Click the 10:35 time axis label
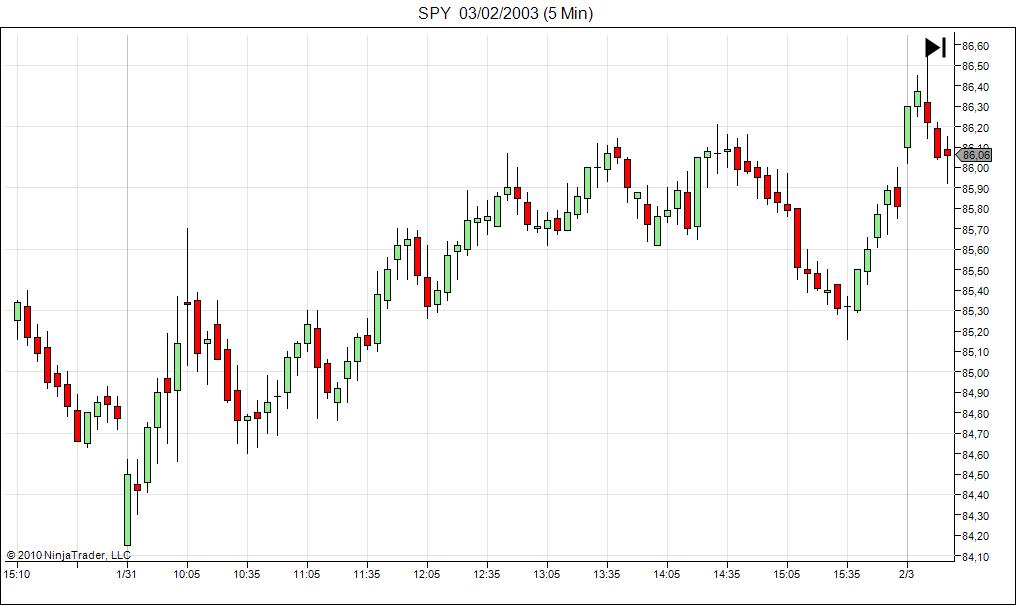This screenshot has width=1016, height=605. [246, 574]
